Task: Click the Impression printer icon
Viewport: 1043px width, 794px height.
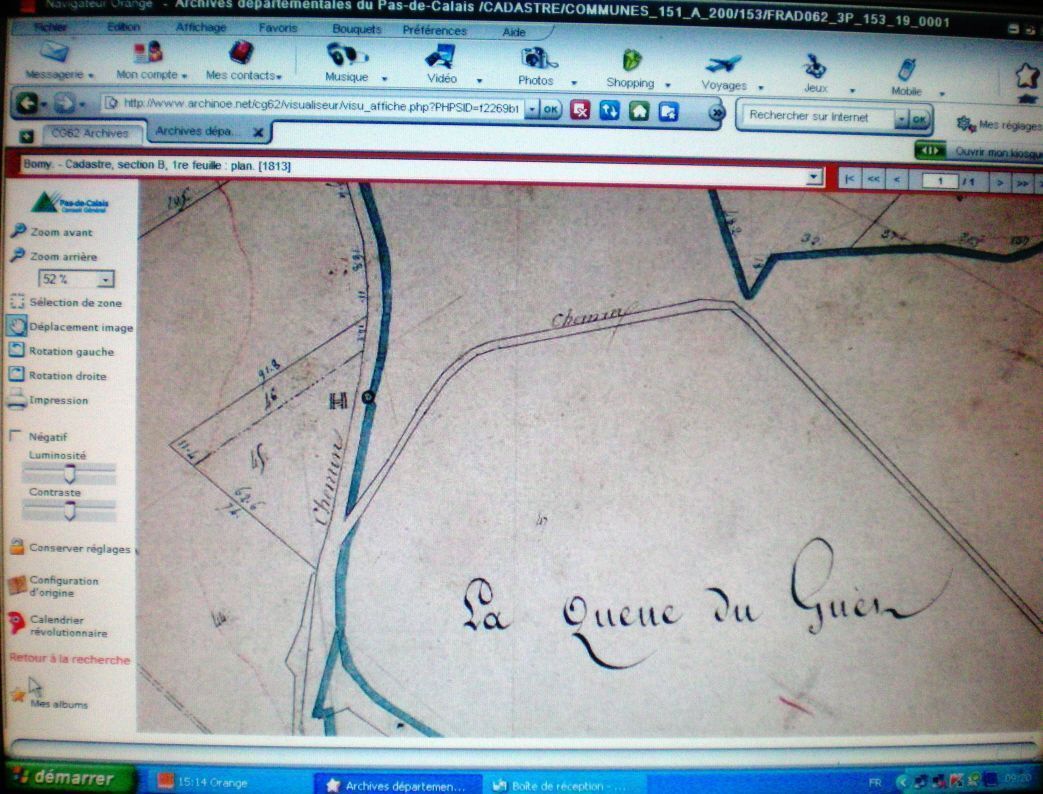Action: pyautogui.click(x=16, y=400)
